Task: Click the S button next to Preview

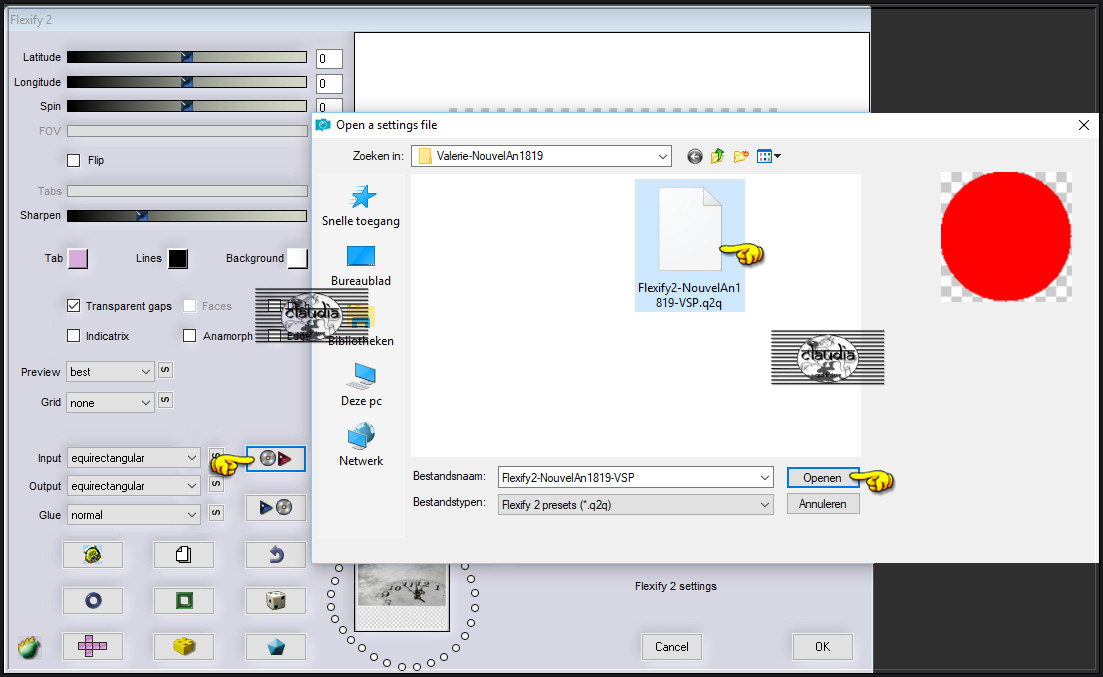Action: click(165, 370)
